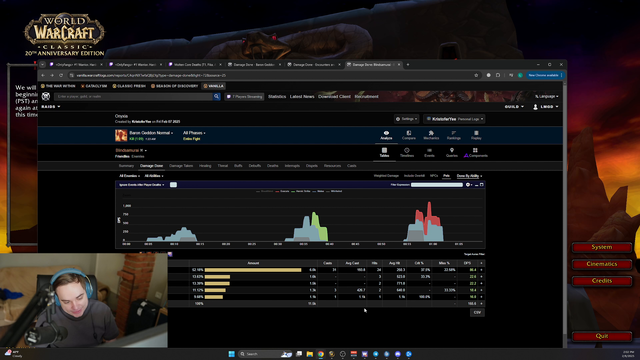
Task: Expand the second ability table row
Action: (481, 277)
